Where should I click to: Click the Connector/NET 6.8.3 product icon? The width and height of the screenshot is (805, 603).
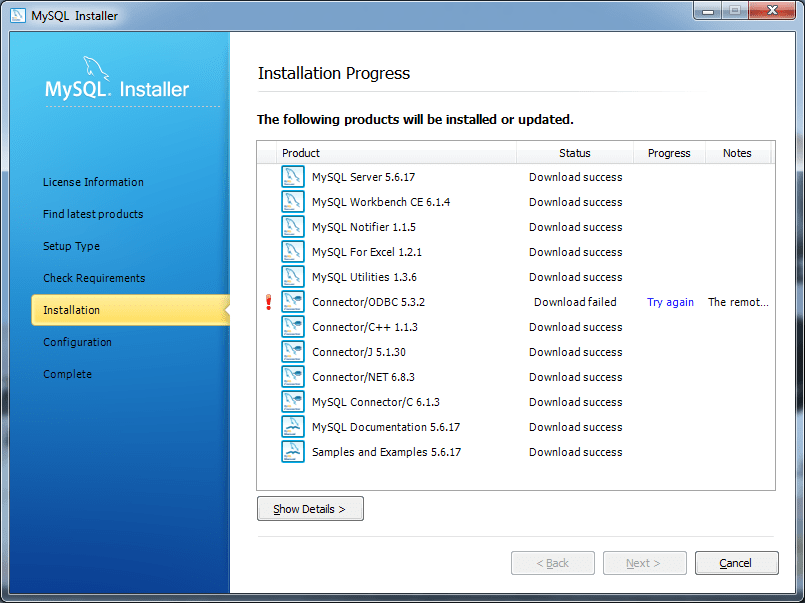pos(292,376)
